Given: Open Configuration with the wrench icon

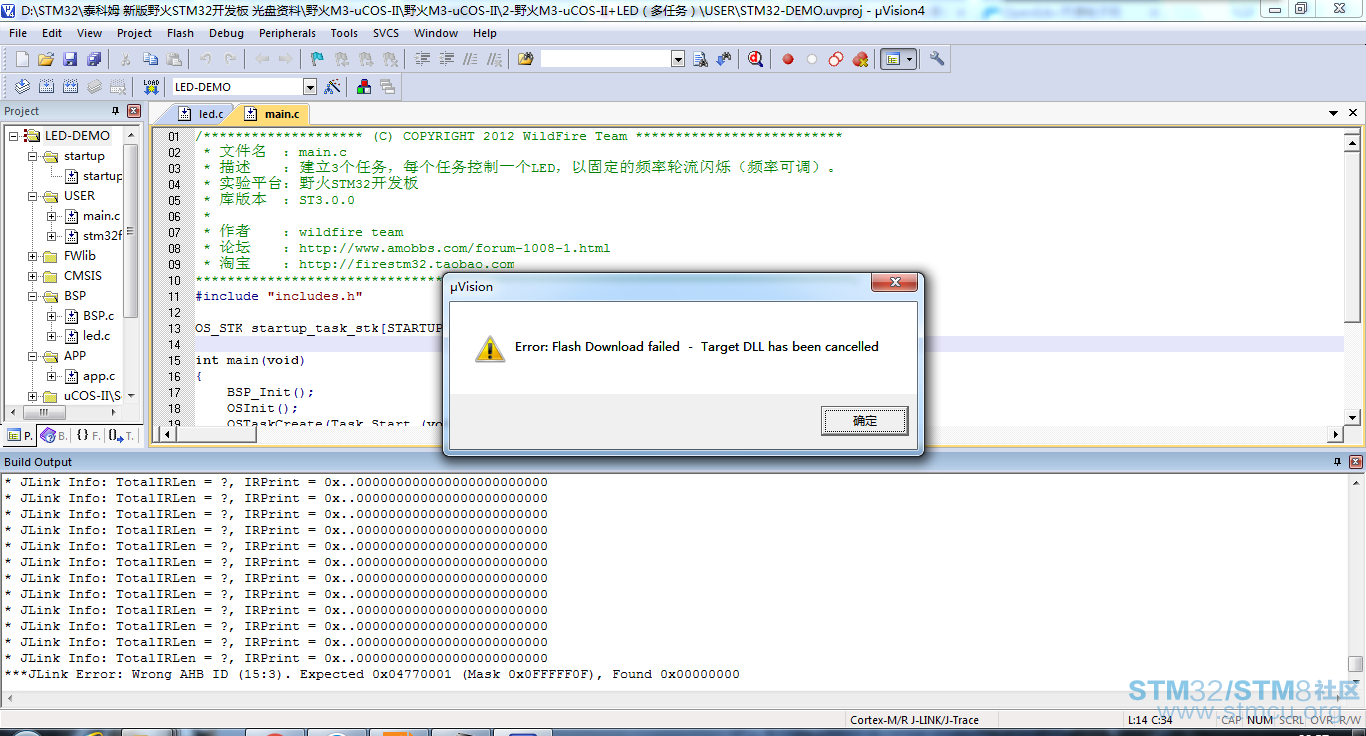Looking at the screenshot, I should click(x=937, y=60).
